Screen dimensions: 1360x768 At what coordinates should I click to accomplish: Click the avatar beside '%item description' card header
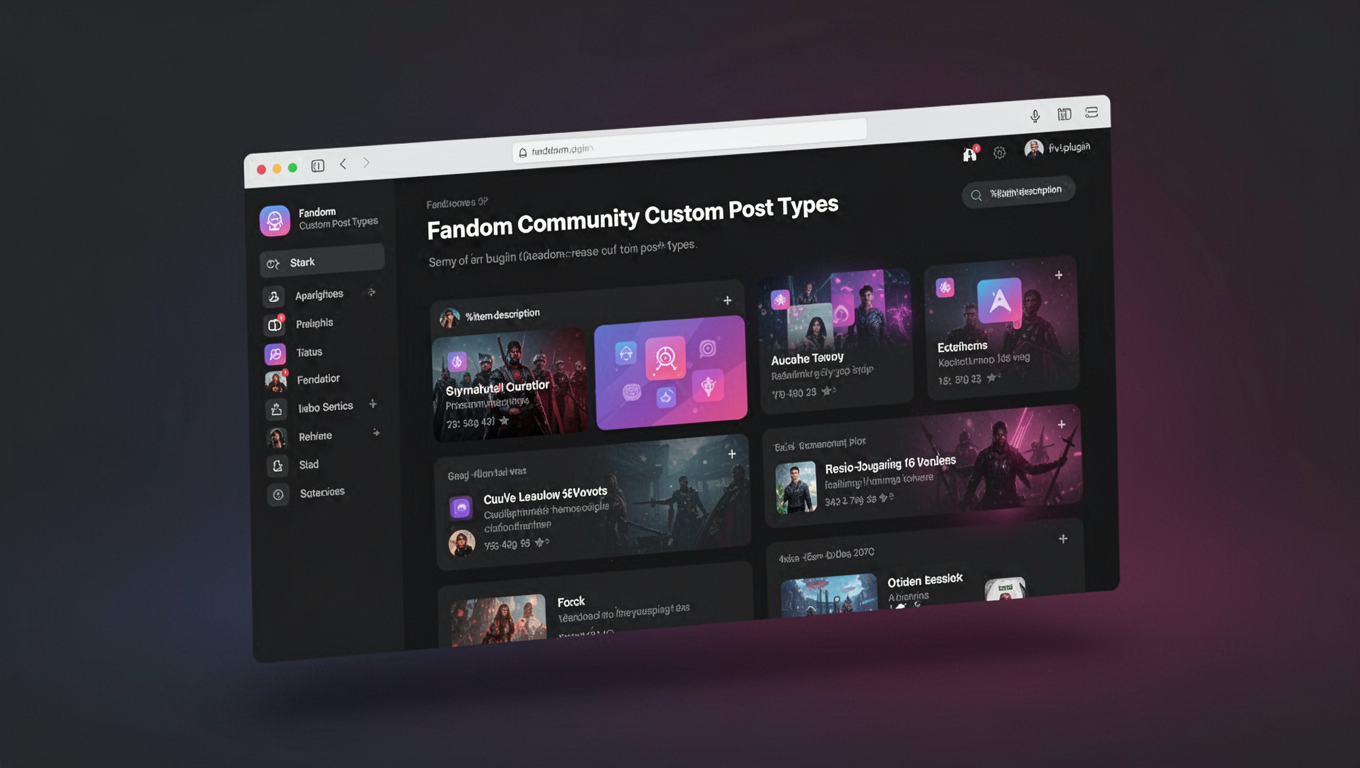[x=450, y=318]
